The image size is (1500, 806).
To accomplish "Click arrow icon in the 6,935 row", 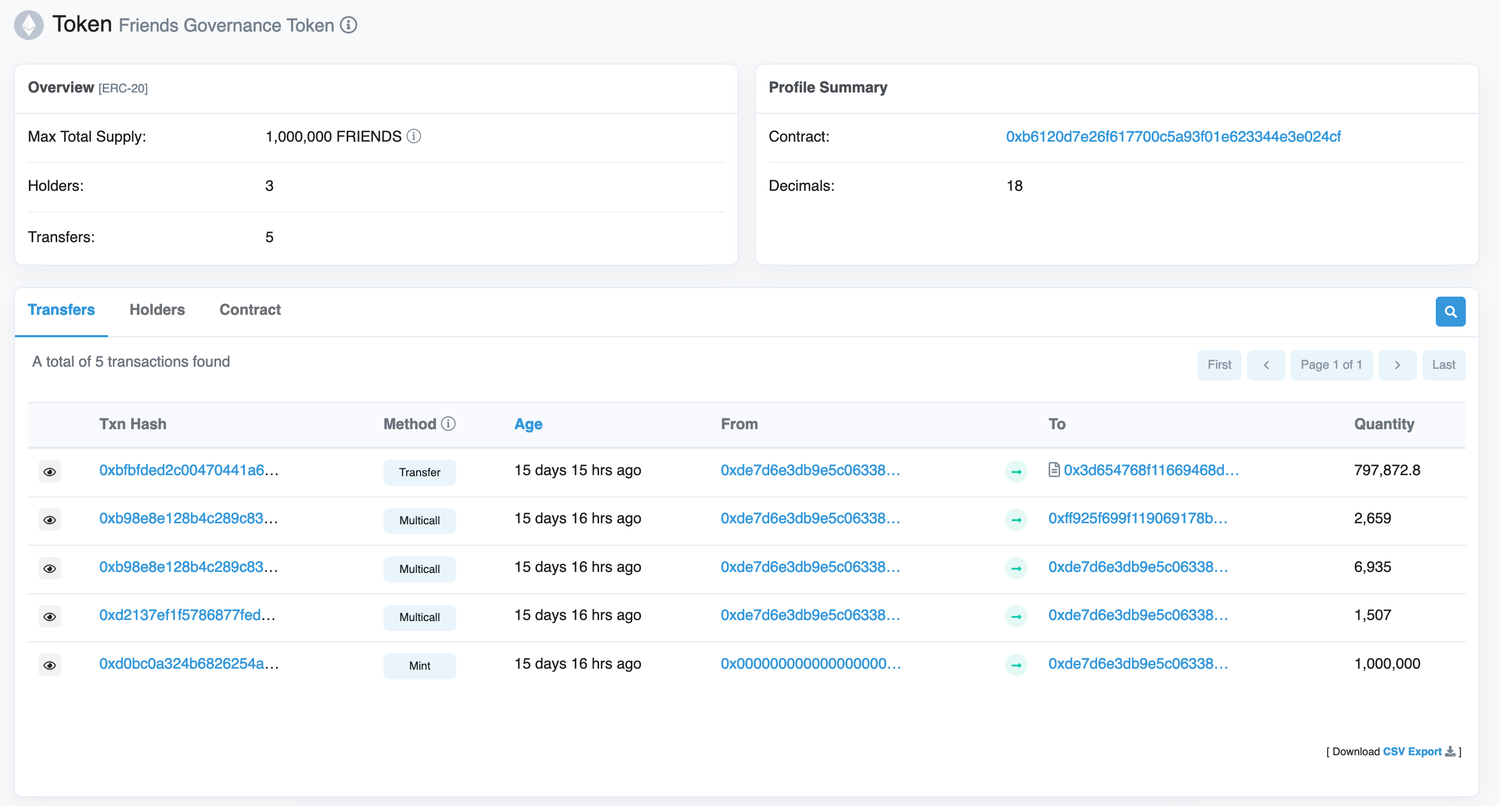I will pyautogui.click(x=1016, y=568).
